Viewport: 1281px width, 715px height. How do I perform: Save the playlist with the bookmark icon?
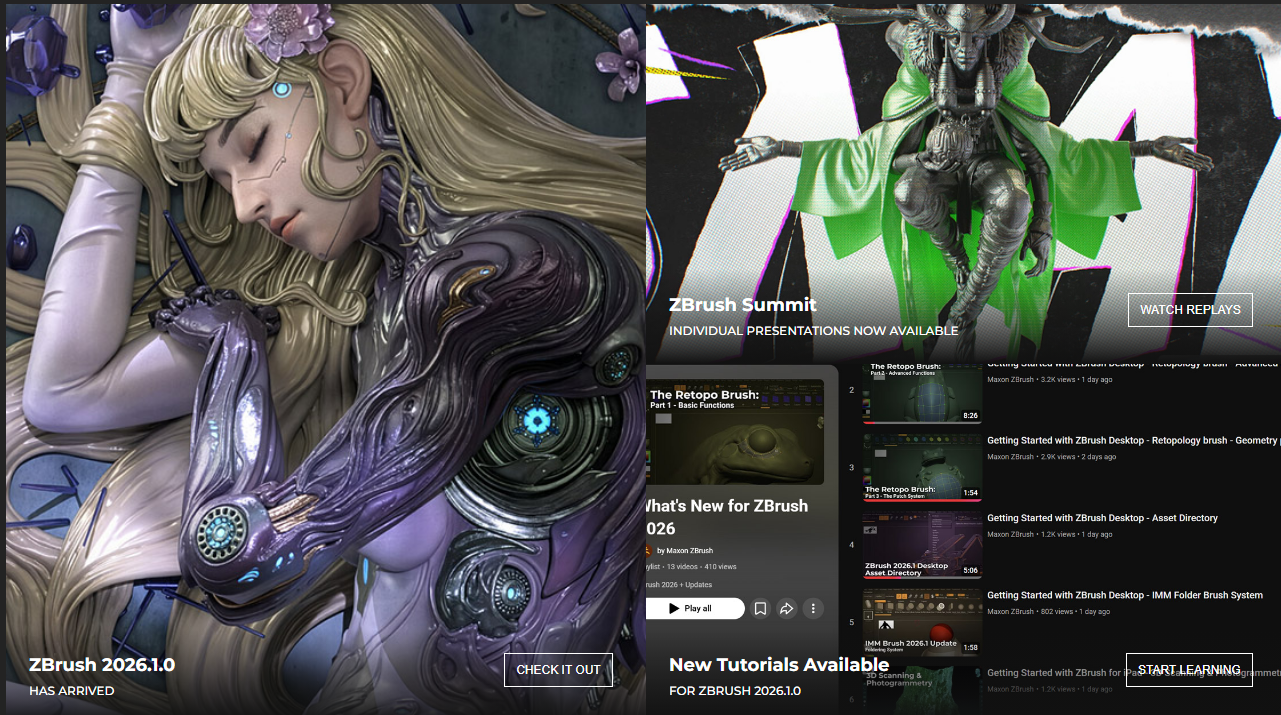760,608
